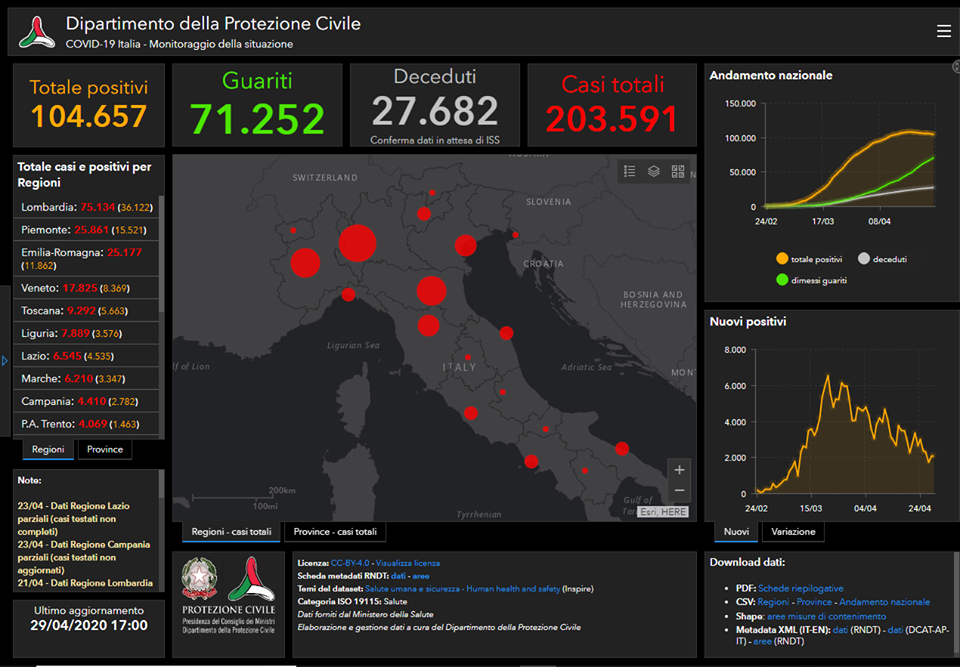Zoom out of the map with minus
This screenshot has height=667, width=960.
point(680,490)
